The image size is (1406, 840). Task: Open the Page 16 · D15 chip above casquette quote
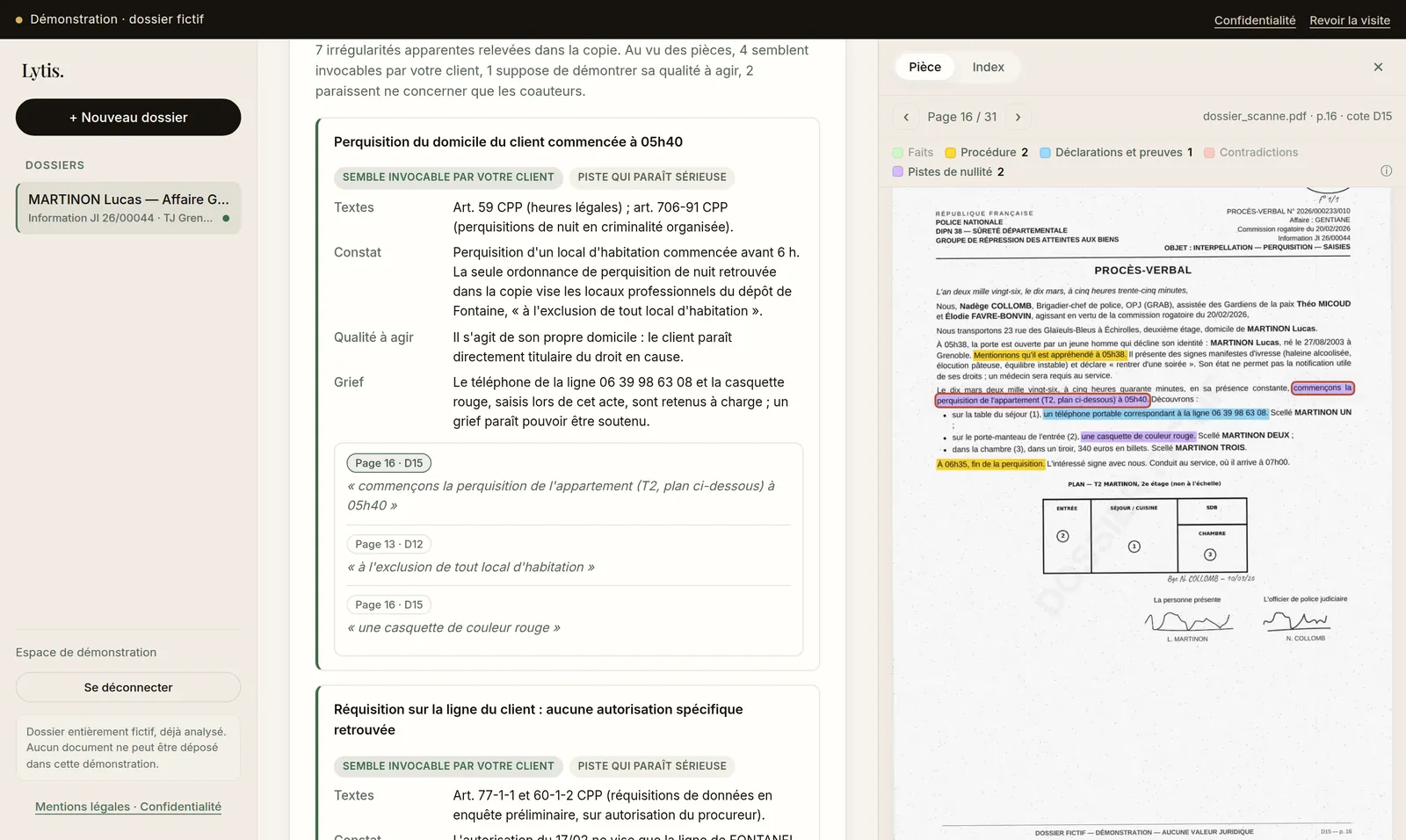coord(389,605)
